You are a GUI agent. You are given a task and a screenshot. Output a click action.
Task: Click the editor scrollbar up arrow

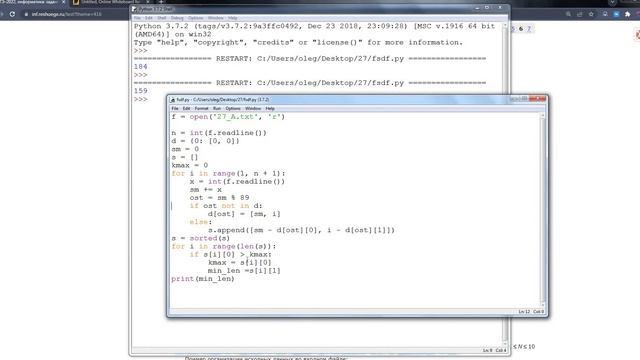tap(542, 116)
